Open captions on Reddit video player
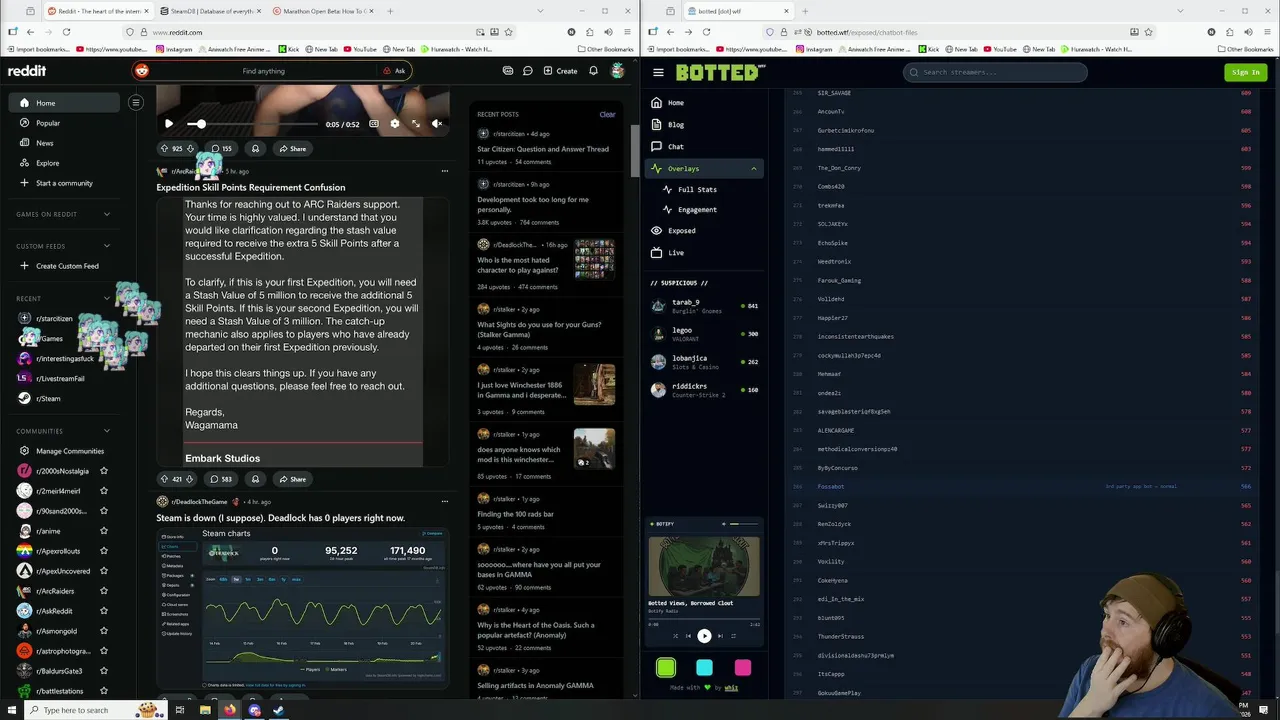The height and width of the screenshot is (720, 1280). coord(374,124)
